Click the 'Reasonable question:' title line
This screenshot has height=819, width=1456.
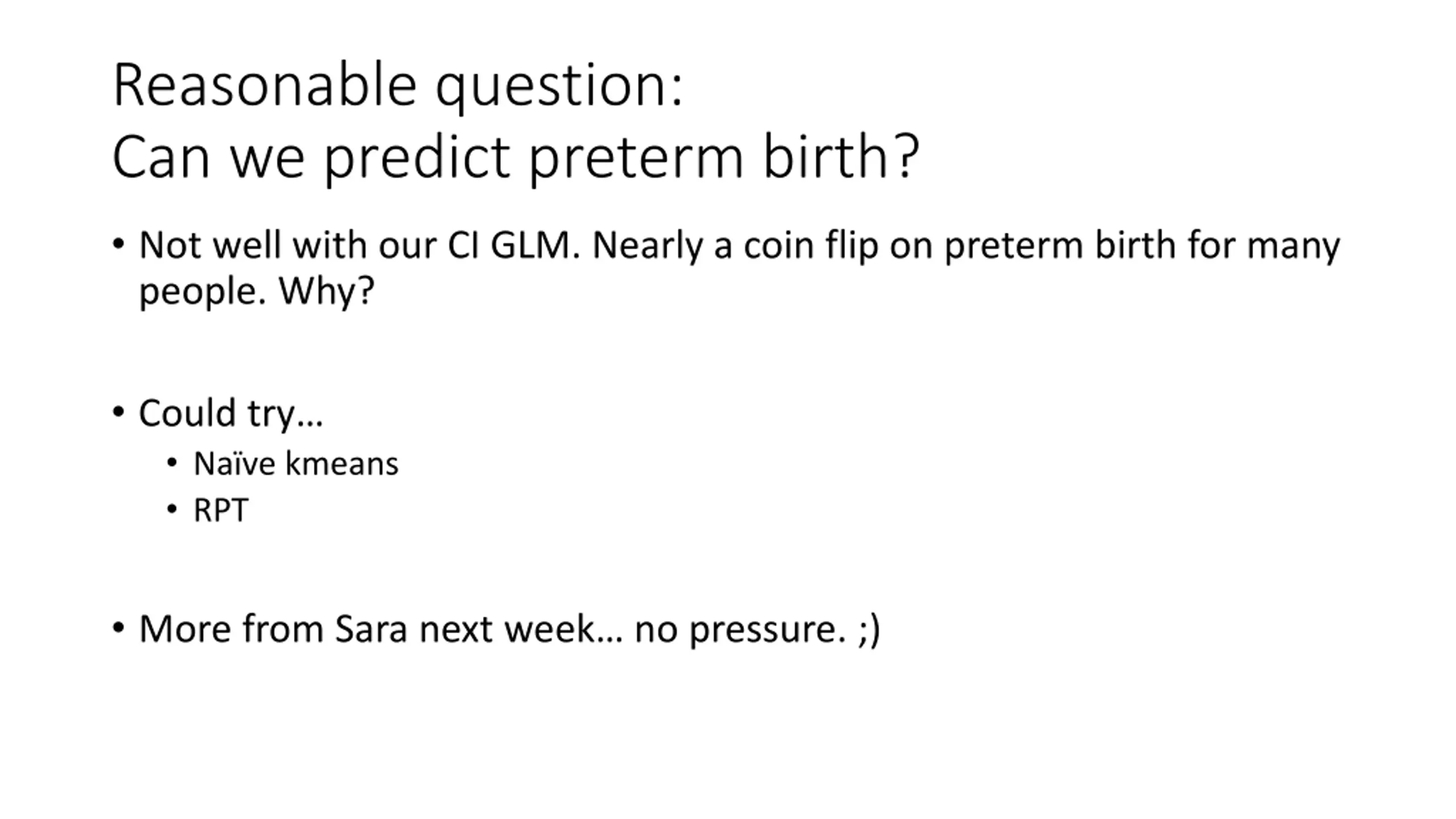tap(398, 85)
